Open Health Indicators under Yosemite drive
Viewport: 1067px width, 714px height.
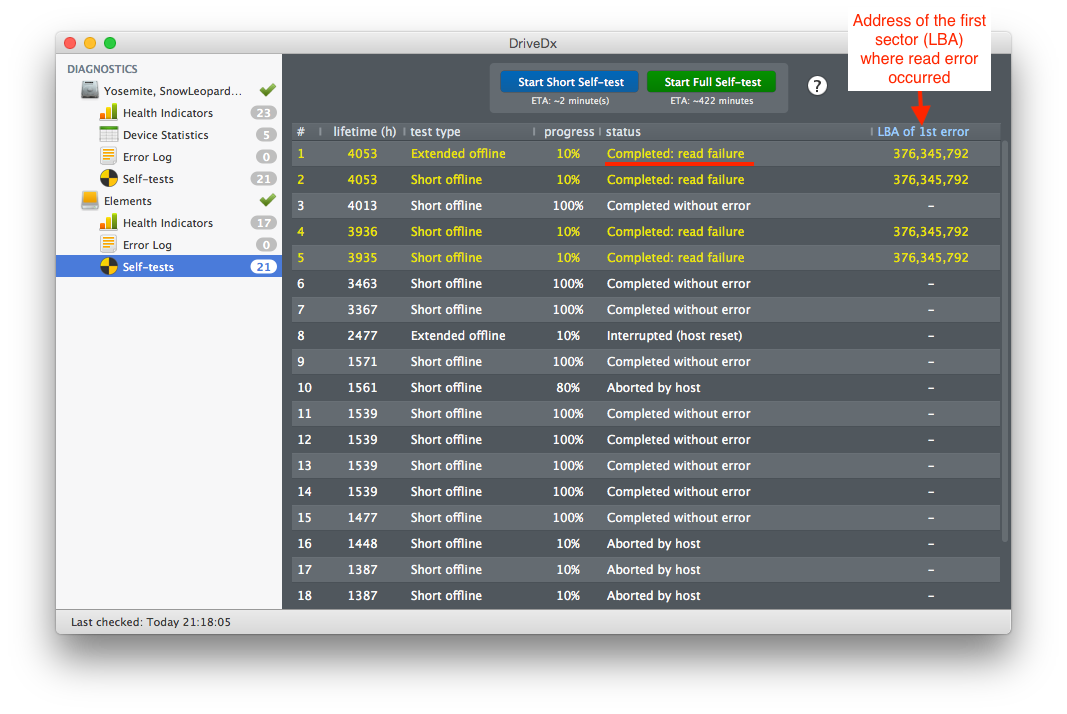coord(167,113)
